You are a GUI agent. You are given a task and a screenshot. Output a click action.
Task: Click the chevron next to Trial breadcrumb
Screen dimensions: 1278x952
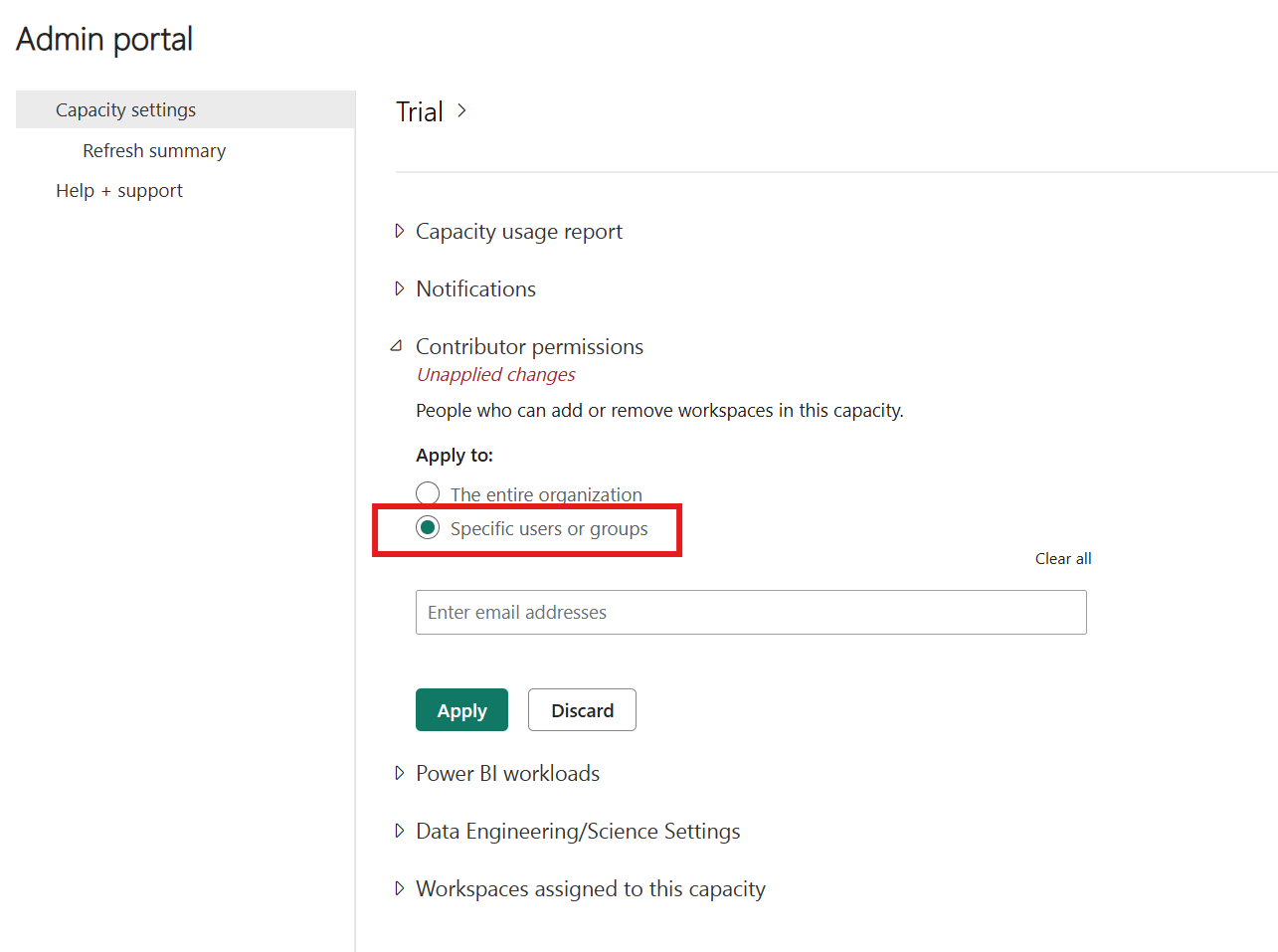point(461,110)
